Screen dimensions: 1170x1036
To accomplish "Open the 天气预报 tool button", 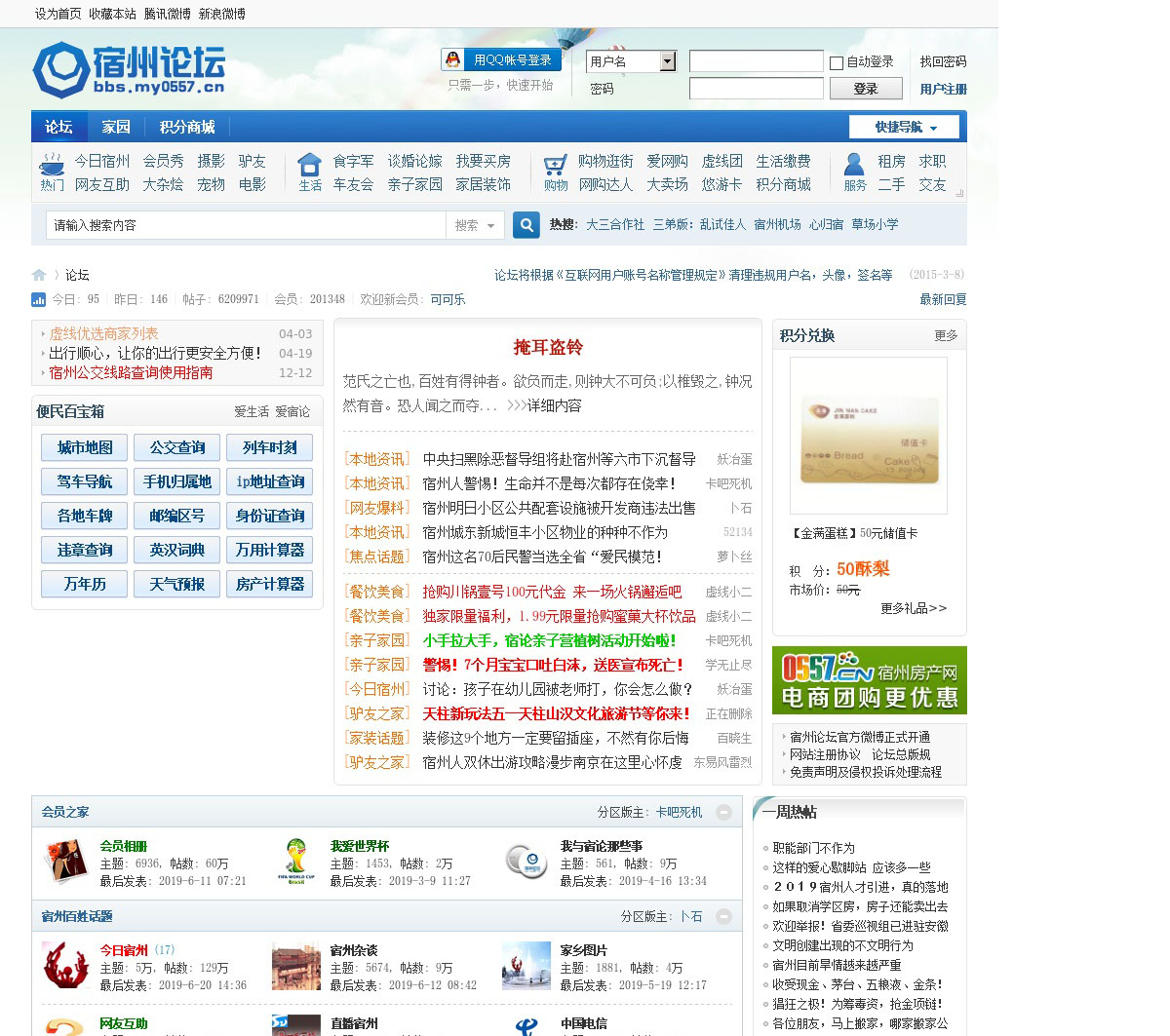I will tap(177, 584).
